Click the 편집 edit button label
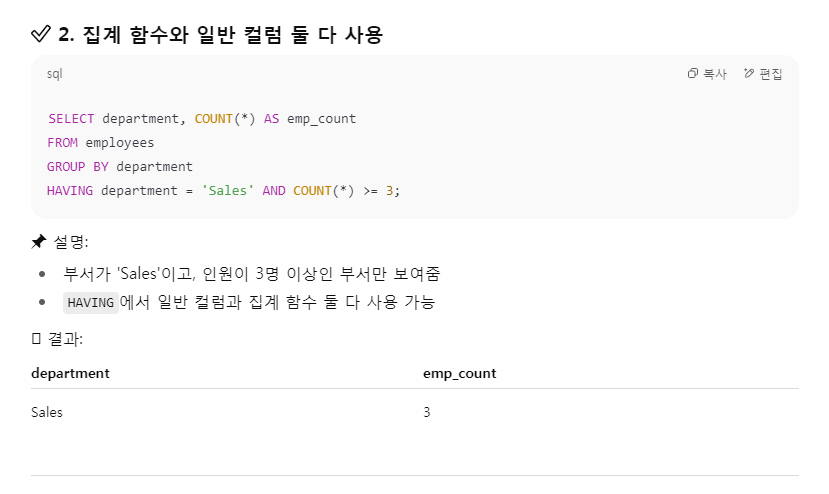This screenshot has width=829, height=494. click(771, 74)
